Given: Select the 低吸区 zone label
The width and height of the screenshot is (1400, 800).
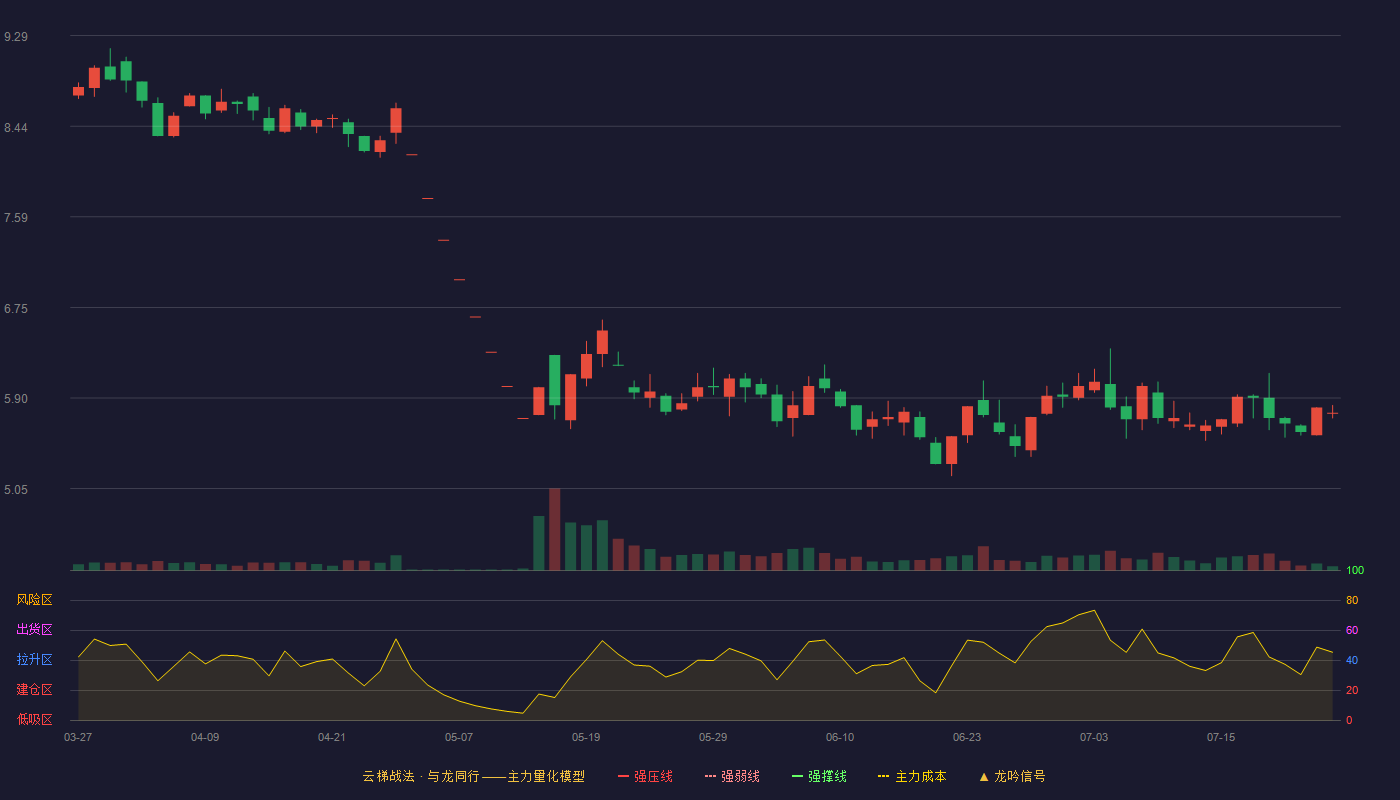Looking at the screenshot, I should pyautogui.click(x=34, y=719).
